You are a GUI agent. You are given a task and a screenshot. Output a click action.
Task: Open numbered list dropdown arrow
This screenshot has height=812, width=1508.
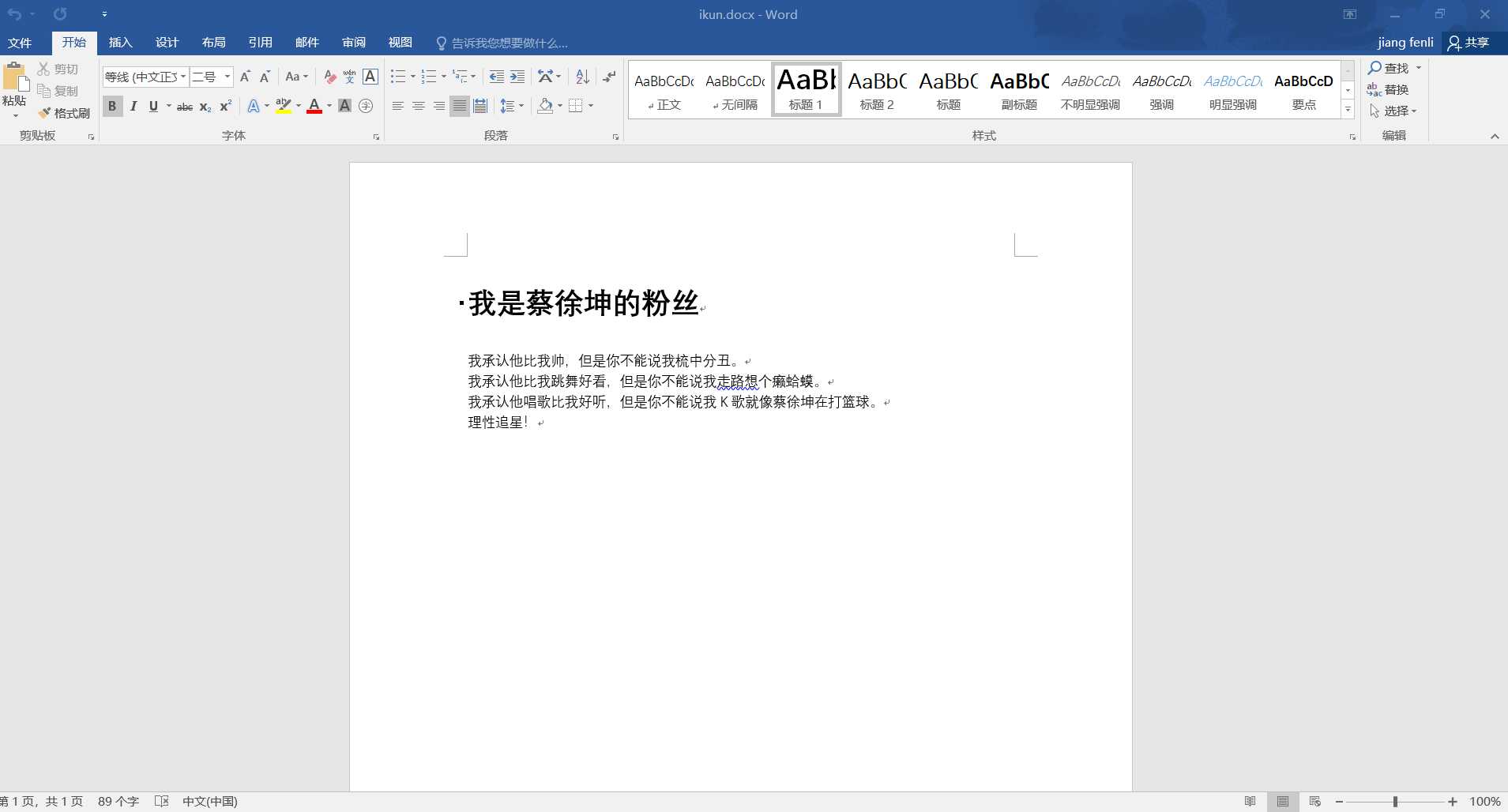[444, 77]
